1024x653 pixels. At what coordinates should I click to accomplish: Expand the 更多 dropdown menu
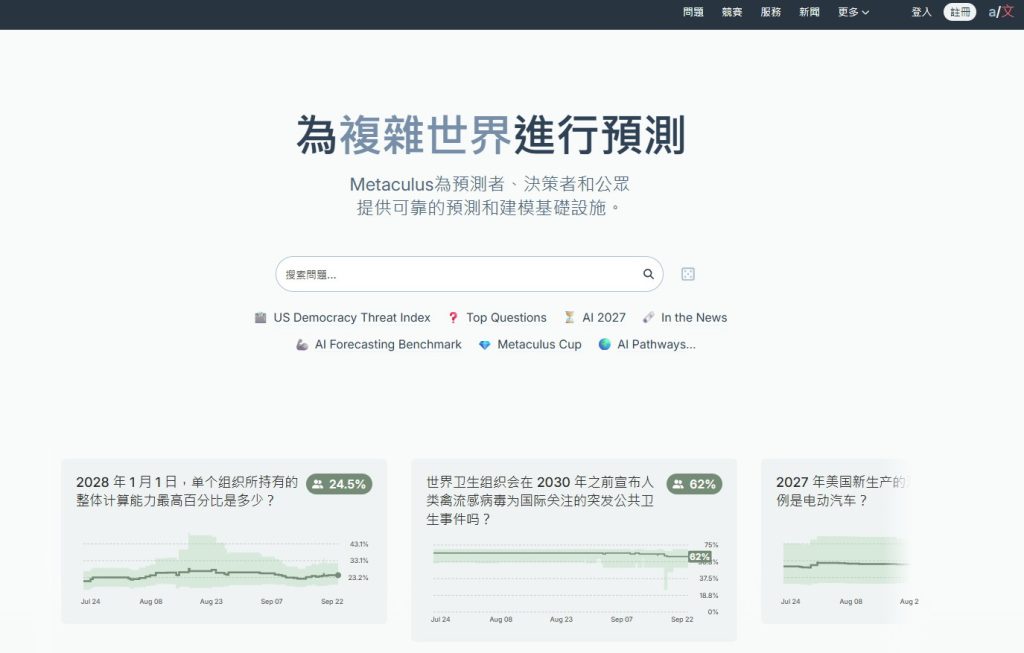pyautogui.click(x=854, y=12)
